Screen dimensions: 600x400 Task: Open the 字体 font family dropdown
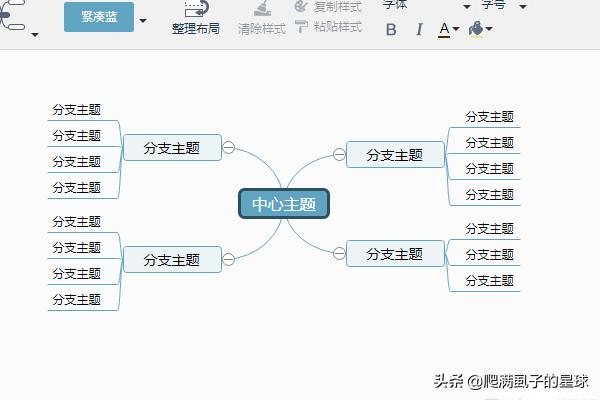tap(466, 6)
